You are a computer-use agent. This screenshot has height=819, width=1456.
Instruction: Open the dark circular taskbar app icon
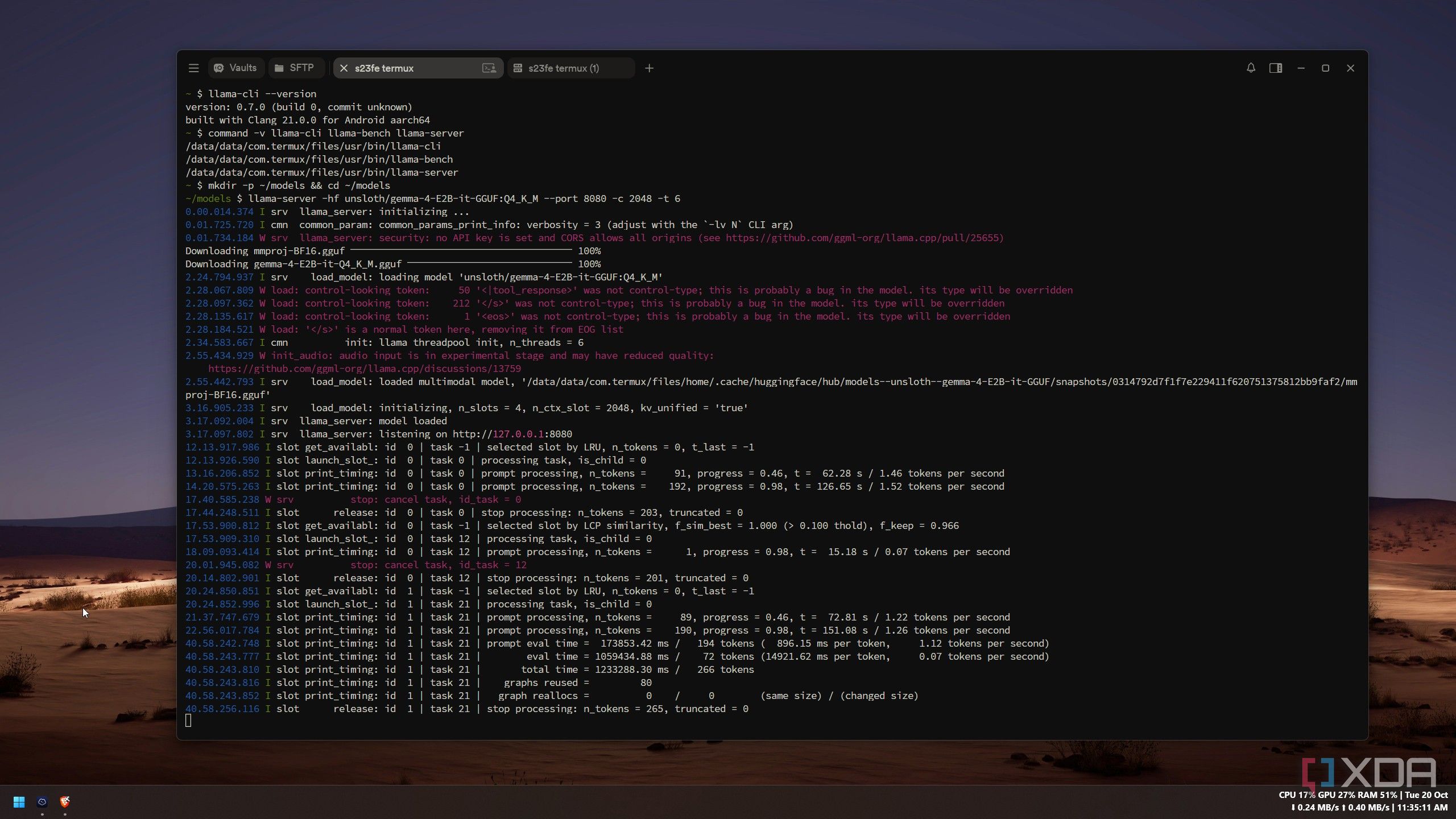42,802
